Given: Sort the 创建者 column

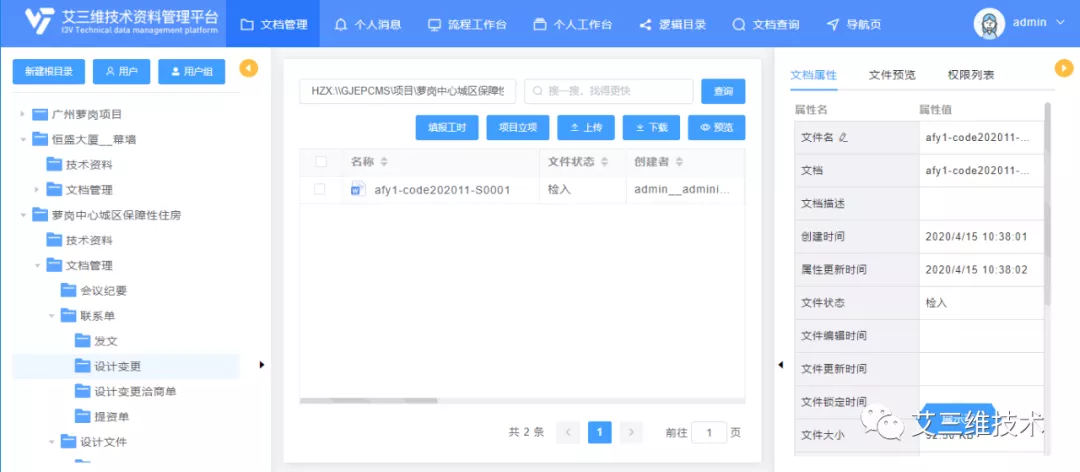Looking at the screenshot, I should point(678,162).
